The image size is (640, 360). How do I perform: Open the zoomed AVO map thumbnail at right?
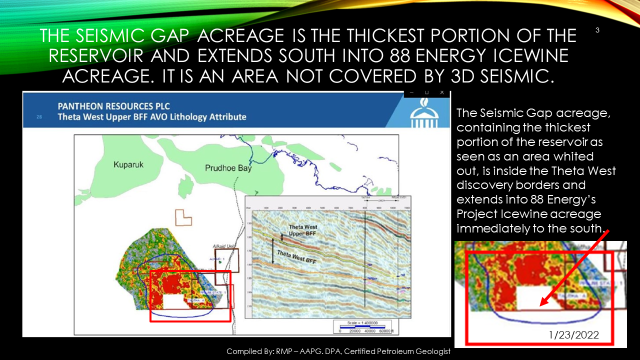tap(540, 294)
